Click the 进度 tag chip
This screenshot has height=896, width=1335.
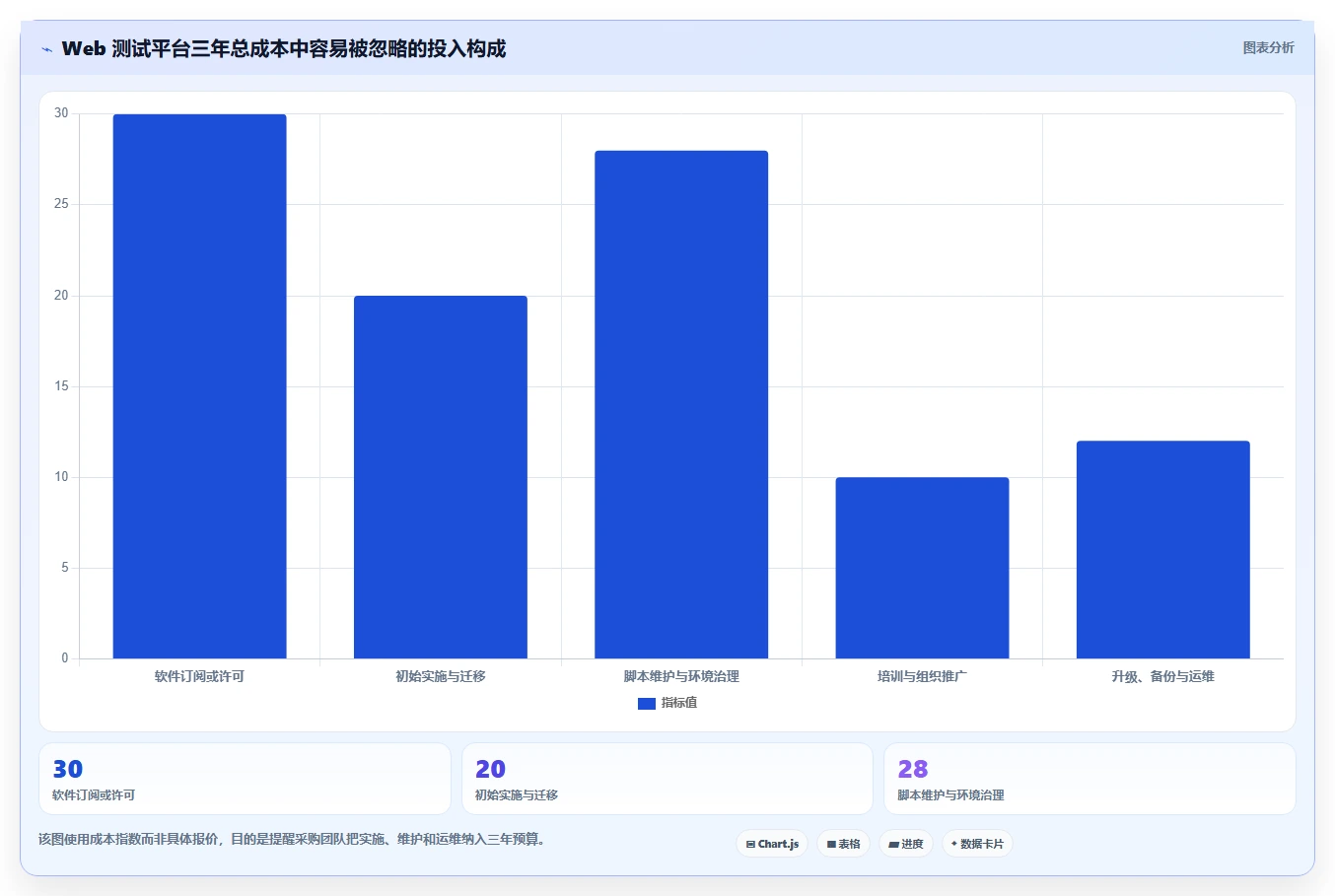click(906, 844)
